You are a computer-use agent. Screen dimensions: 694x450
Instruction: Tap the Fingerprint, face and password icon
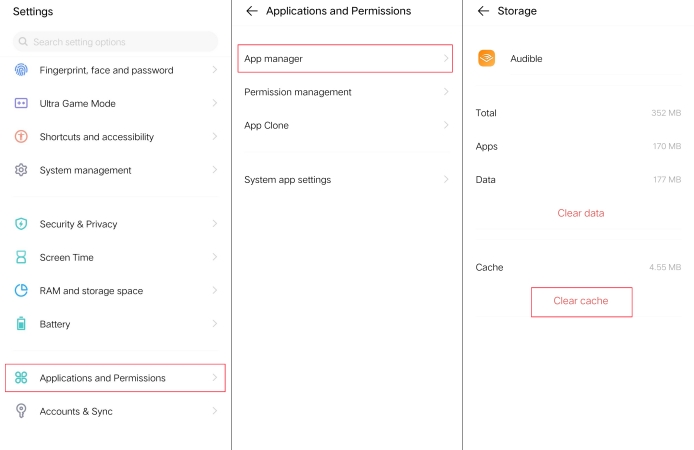click(x=21, y=70)
